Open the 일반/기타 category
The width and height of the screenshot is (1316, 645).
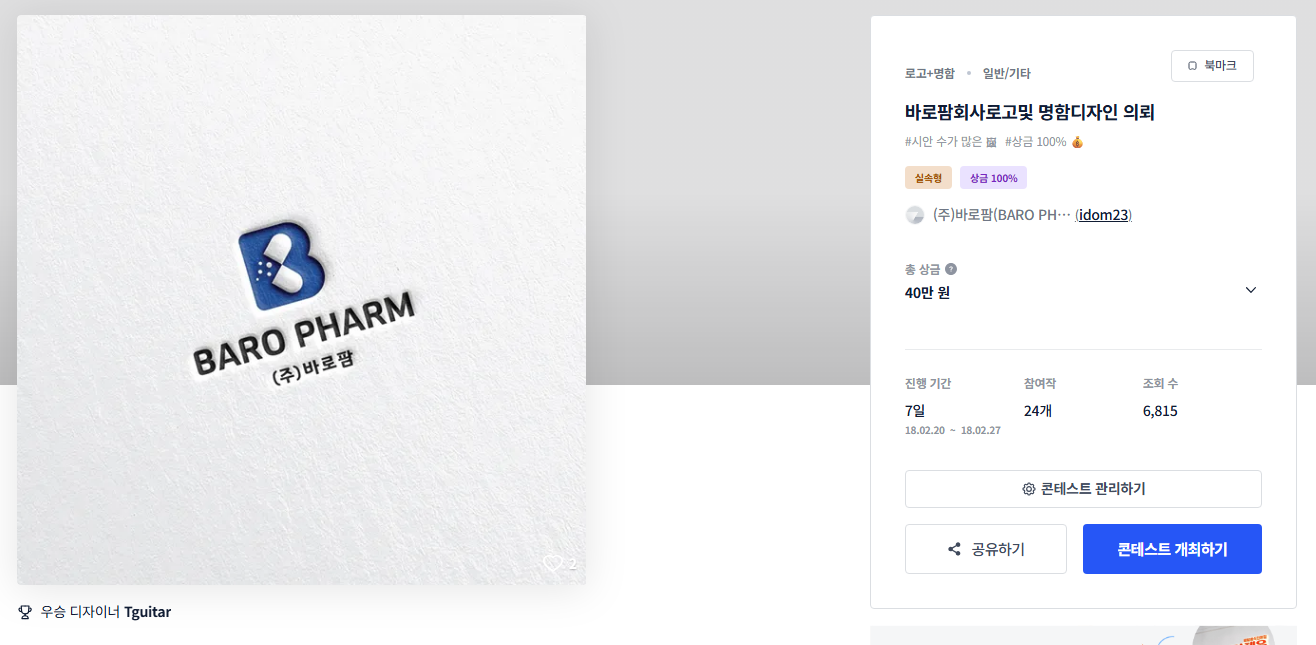(x=1007, y=73)
